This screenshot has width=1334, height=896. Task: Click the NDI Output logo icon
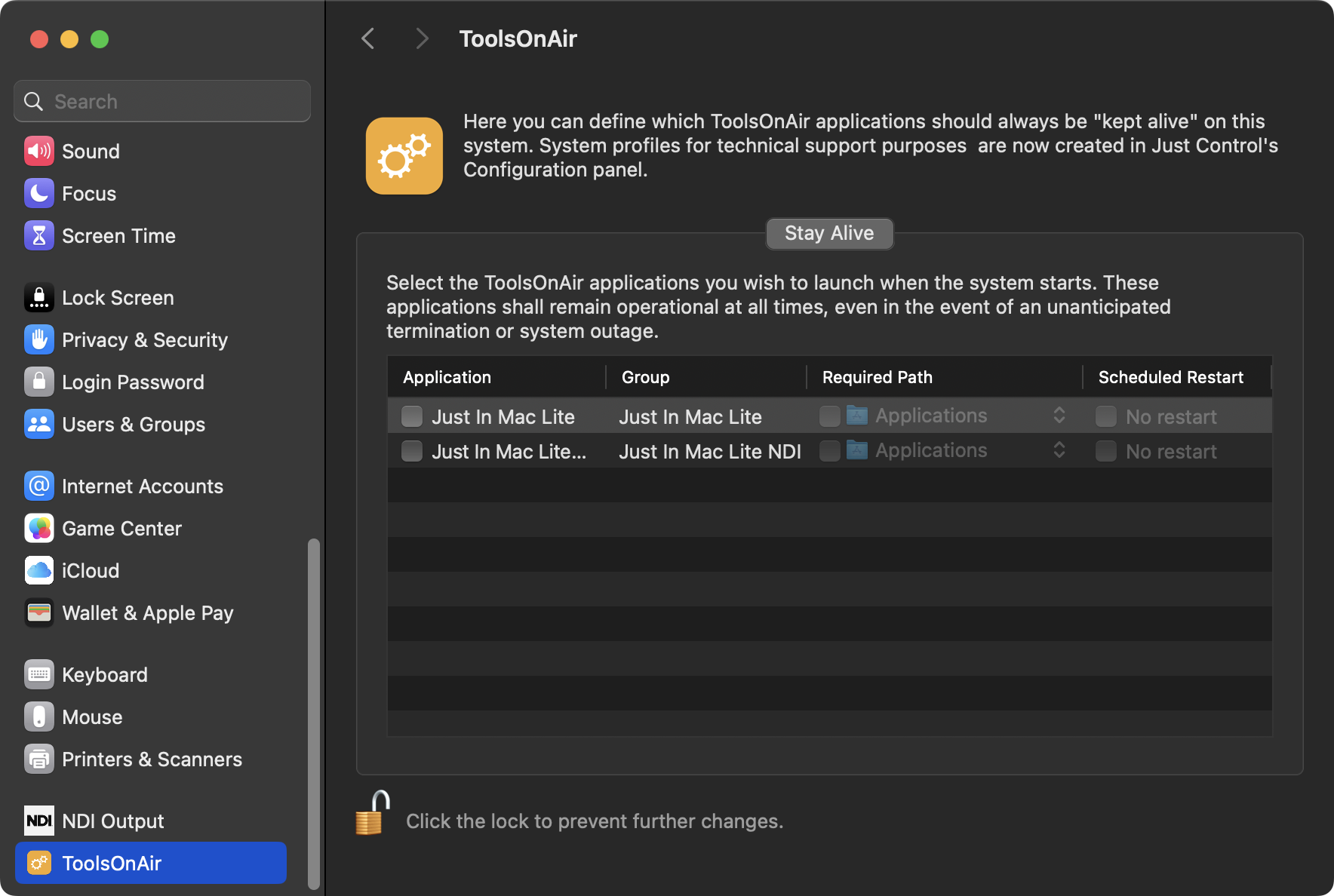(39, 821)
